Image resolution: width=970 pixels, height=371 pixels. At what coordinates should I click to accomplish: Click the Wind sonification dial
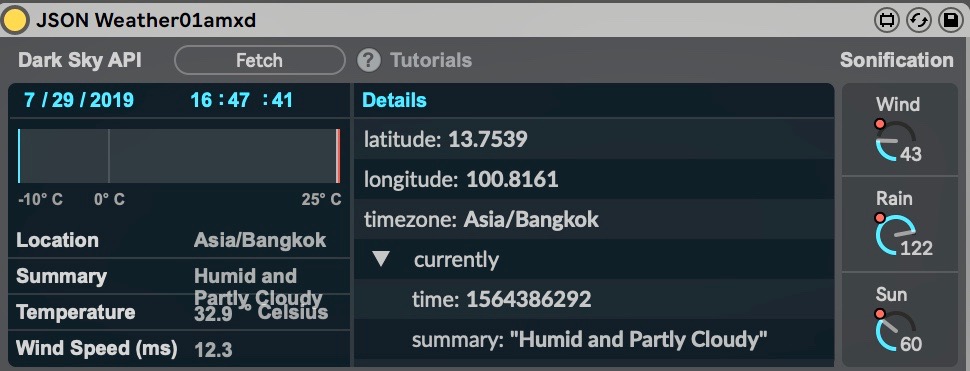coord(896,141)
